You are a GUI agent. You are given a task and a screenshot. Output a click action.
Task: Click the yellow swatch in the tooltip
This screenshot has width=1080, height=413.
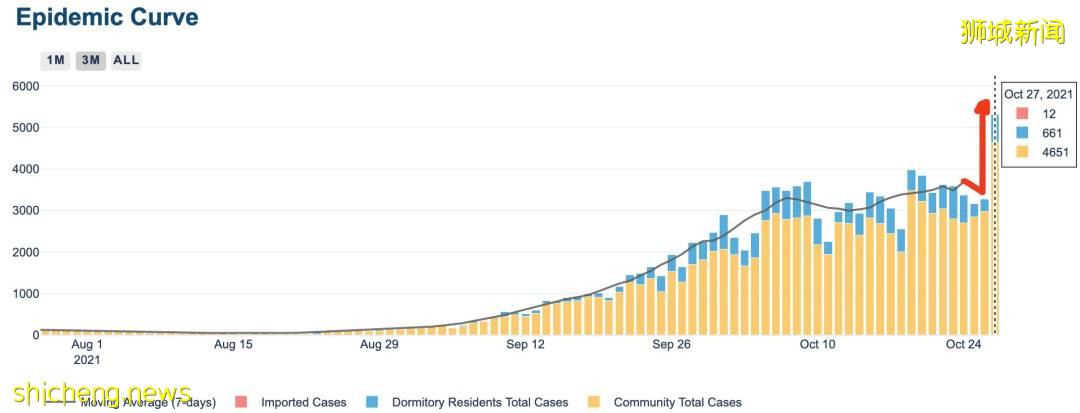pyautogui.click(x=1020, y=152)
